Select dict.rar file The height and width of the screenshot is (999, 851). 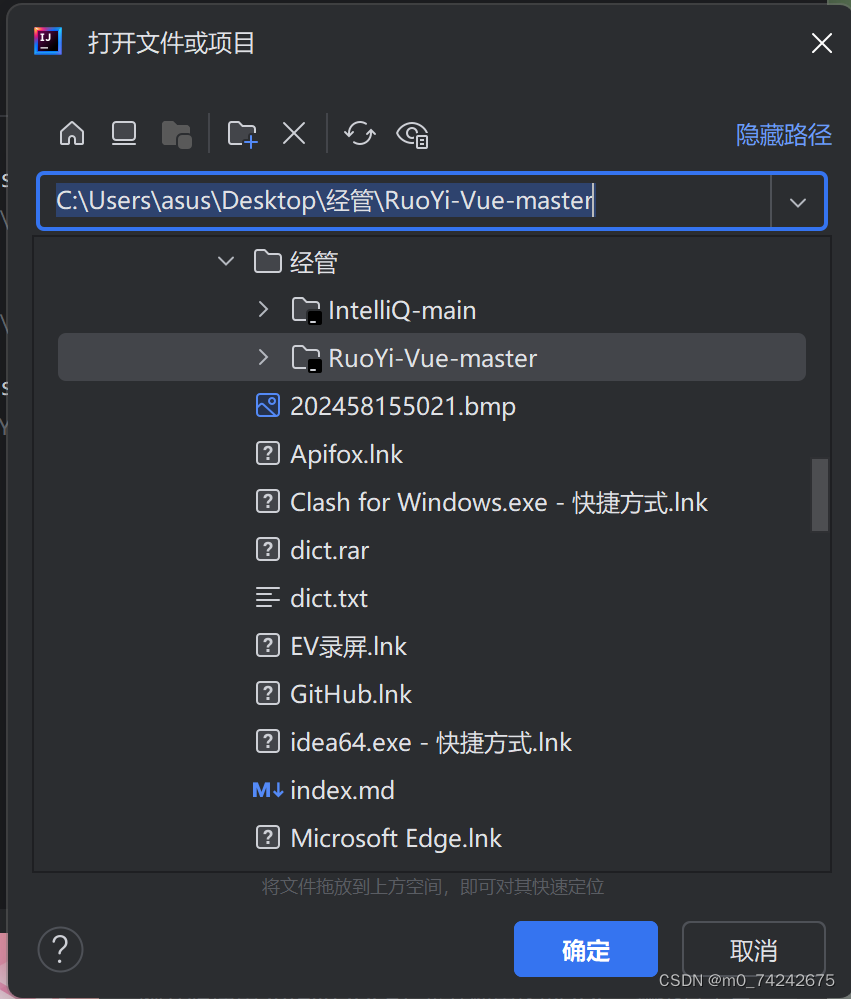point(432,550)
